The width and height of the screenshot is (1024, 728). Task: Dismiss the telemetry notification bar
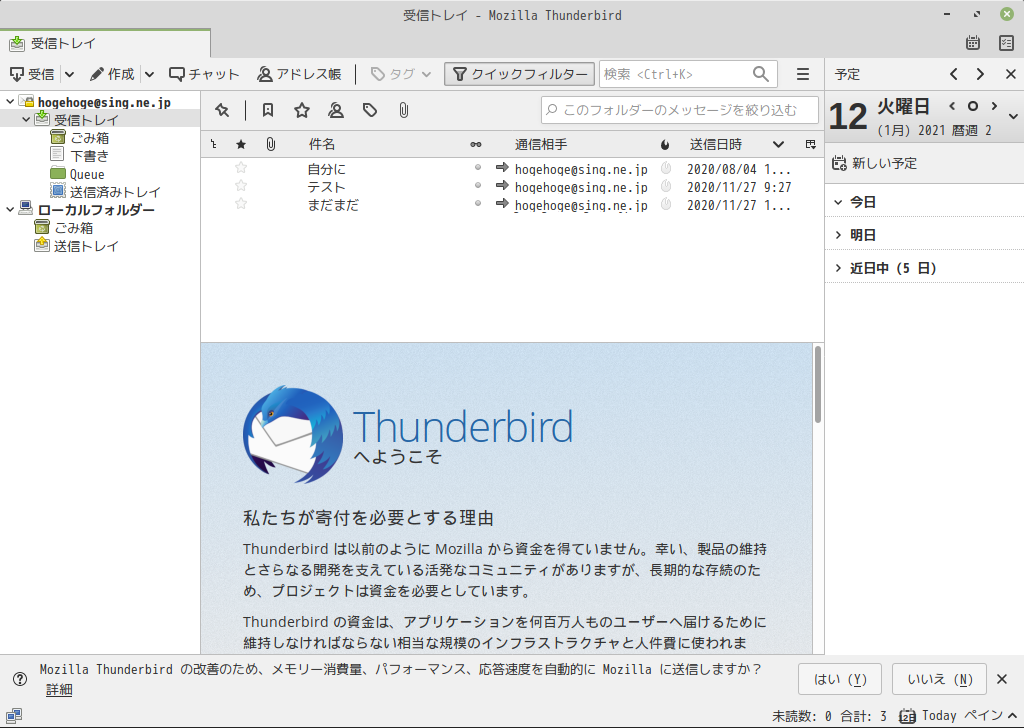1002,679
